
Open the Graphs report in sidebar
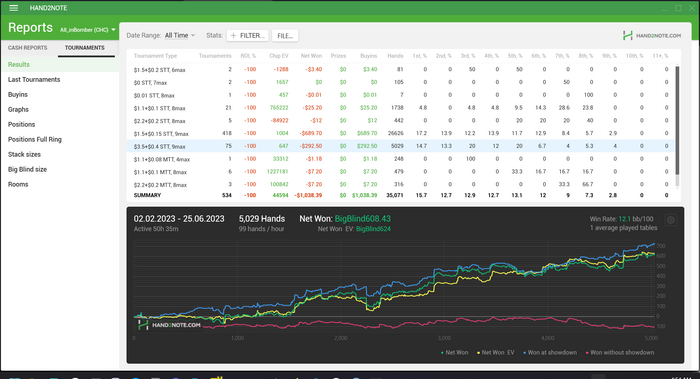[18, 109]
